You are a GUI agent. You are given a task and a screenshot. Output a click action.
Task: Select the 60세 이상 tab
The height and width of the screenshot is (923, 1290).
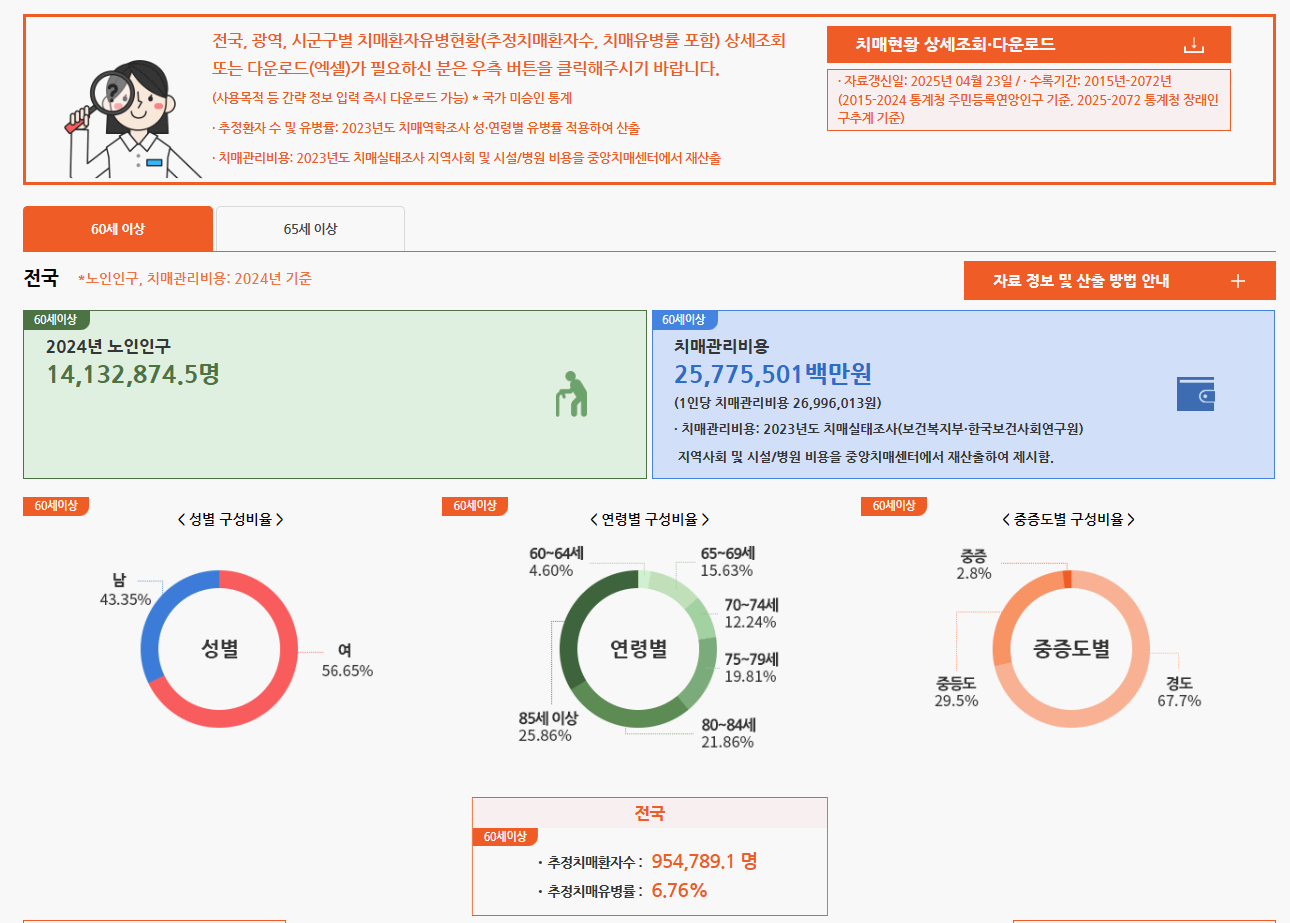click(x=117, y=228)
